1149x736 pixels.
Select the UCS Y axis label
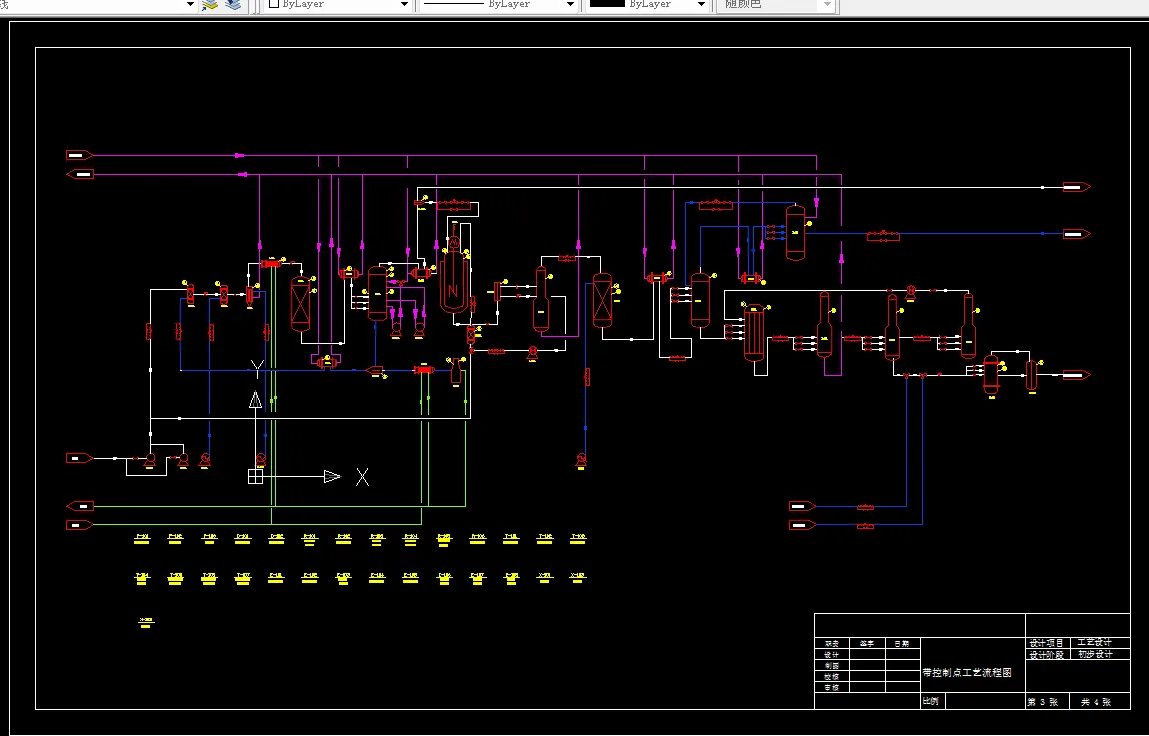[257, 367]
